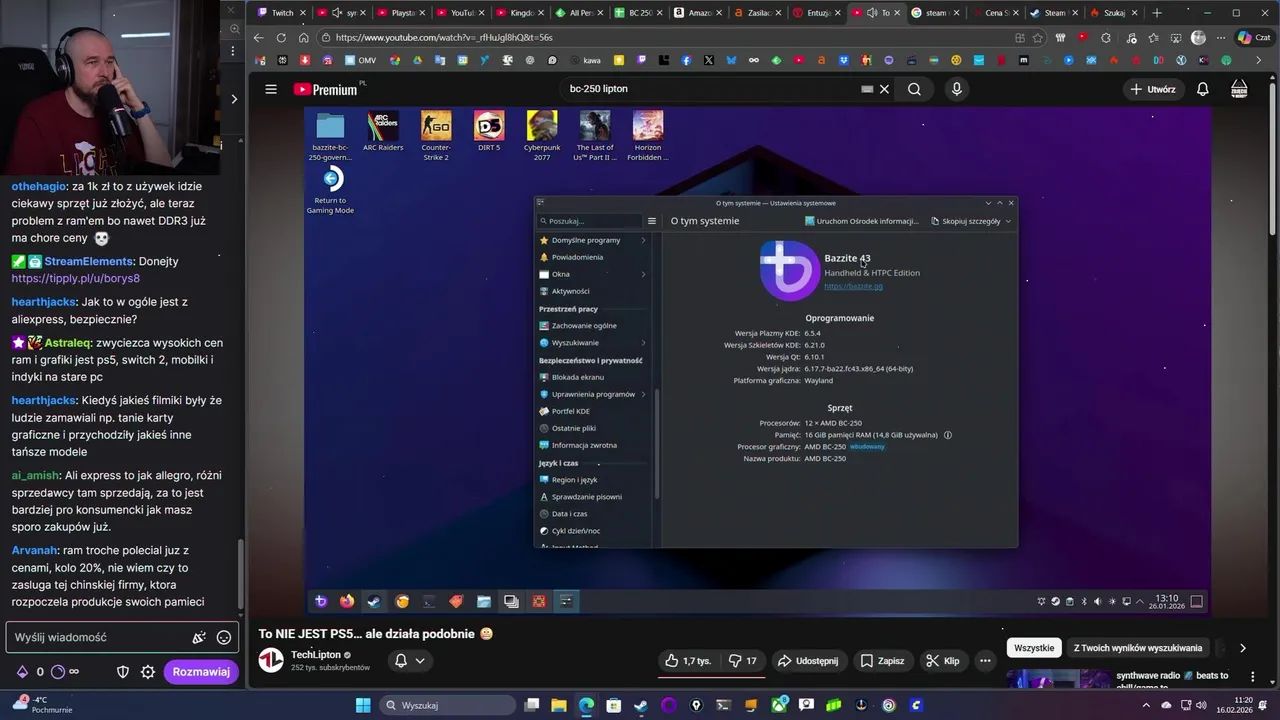The width and height of the screenshot is (1280, 720).
Task: Like the video with 1,7 tys.
Action: (x=689, y=661)
